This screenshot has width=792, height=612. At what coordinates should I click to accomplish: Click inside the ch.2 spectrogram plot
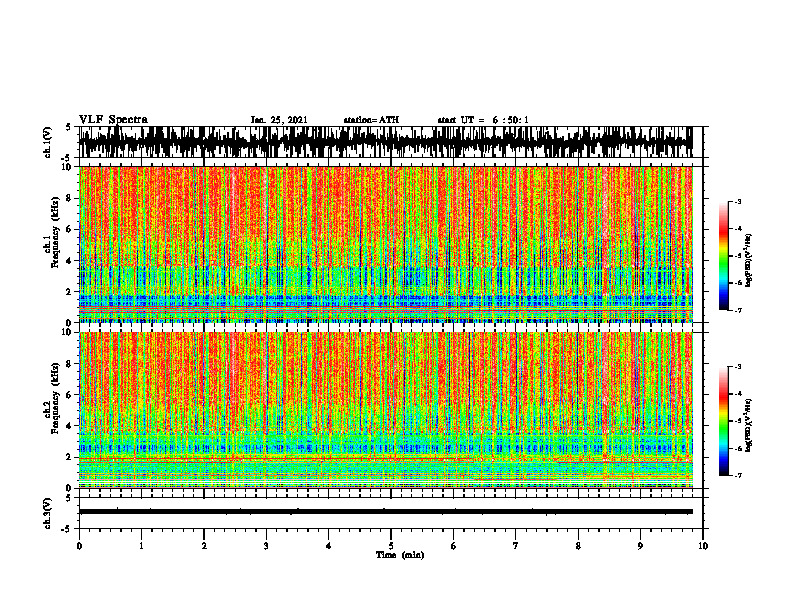[x=391, y=410]
